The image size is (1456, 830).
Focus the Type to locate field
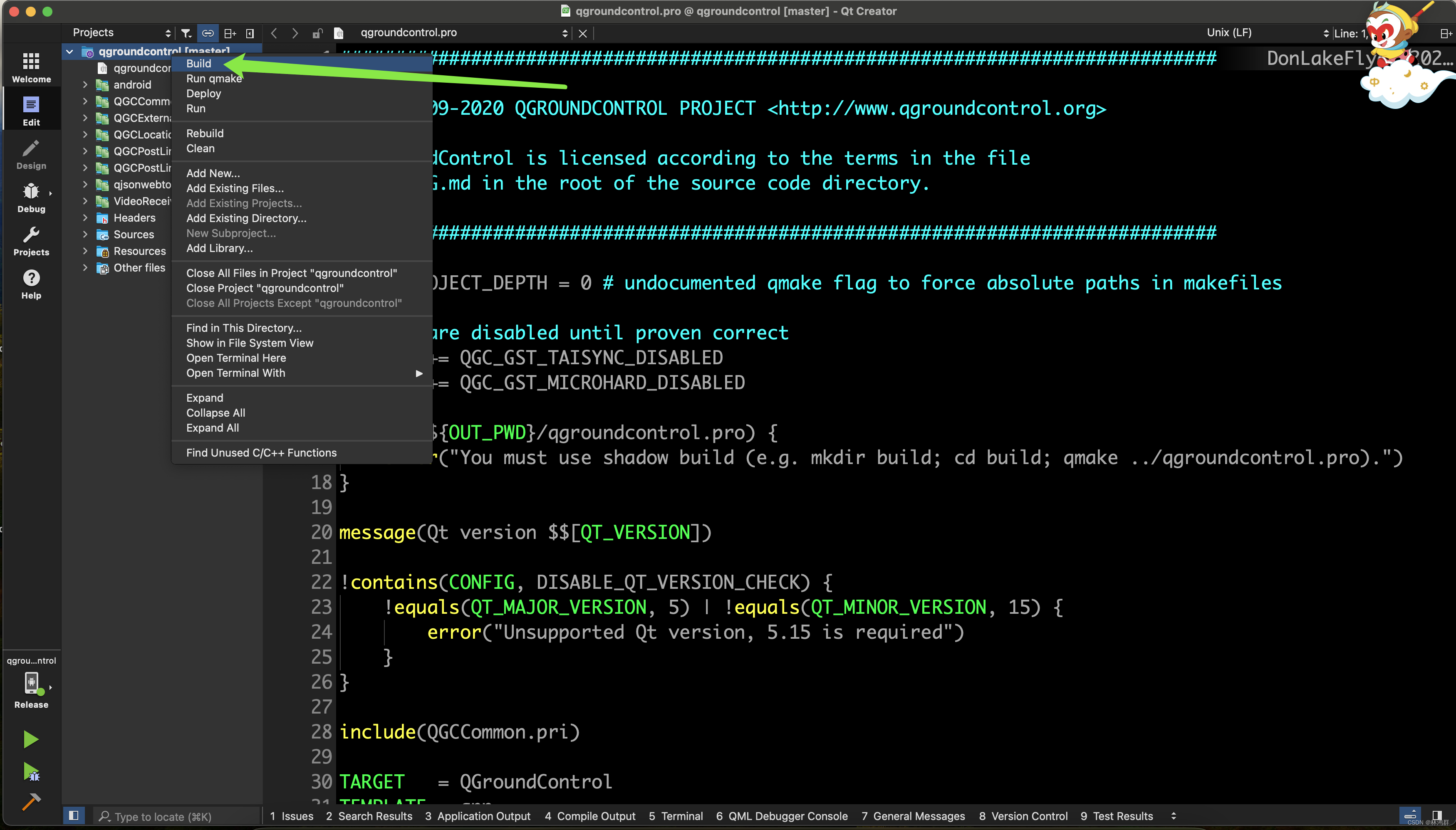pos(177,816)
